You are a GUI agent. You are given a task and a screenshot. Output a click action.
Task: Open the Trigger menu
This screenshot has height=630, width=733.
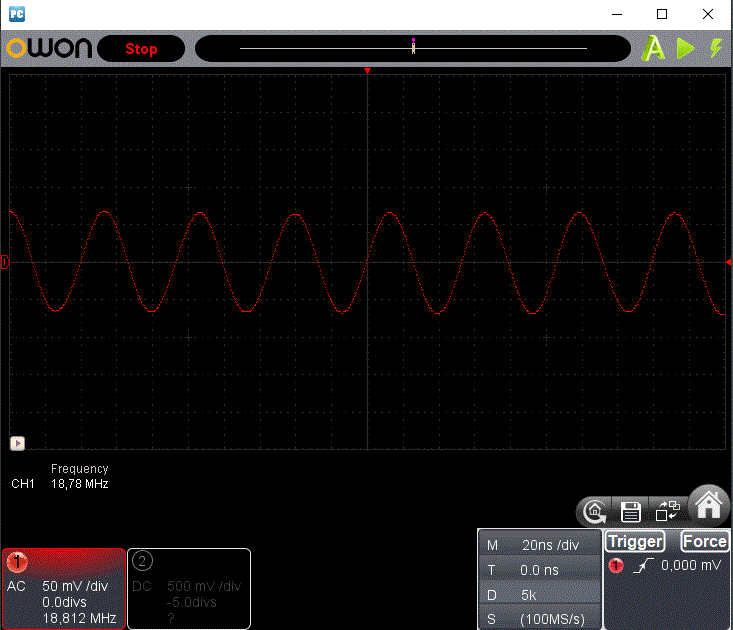click(x=635, y=542)
